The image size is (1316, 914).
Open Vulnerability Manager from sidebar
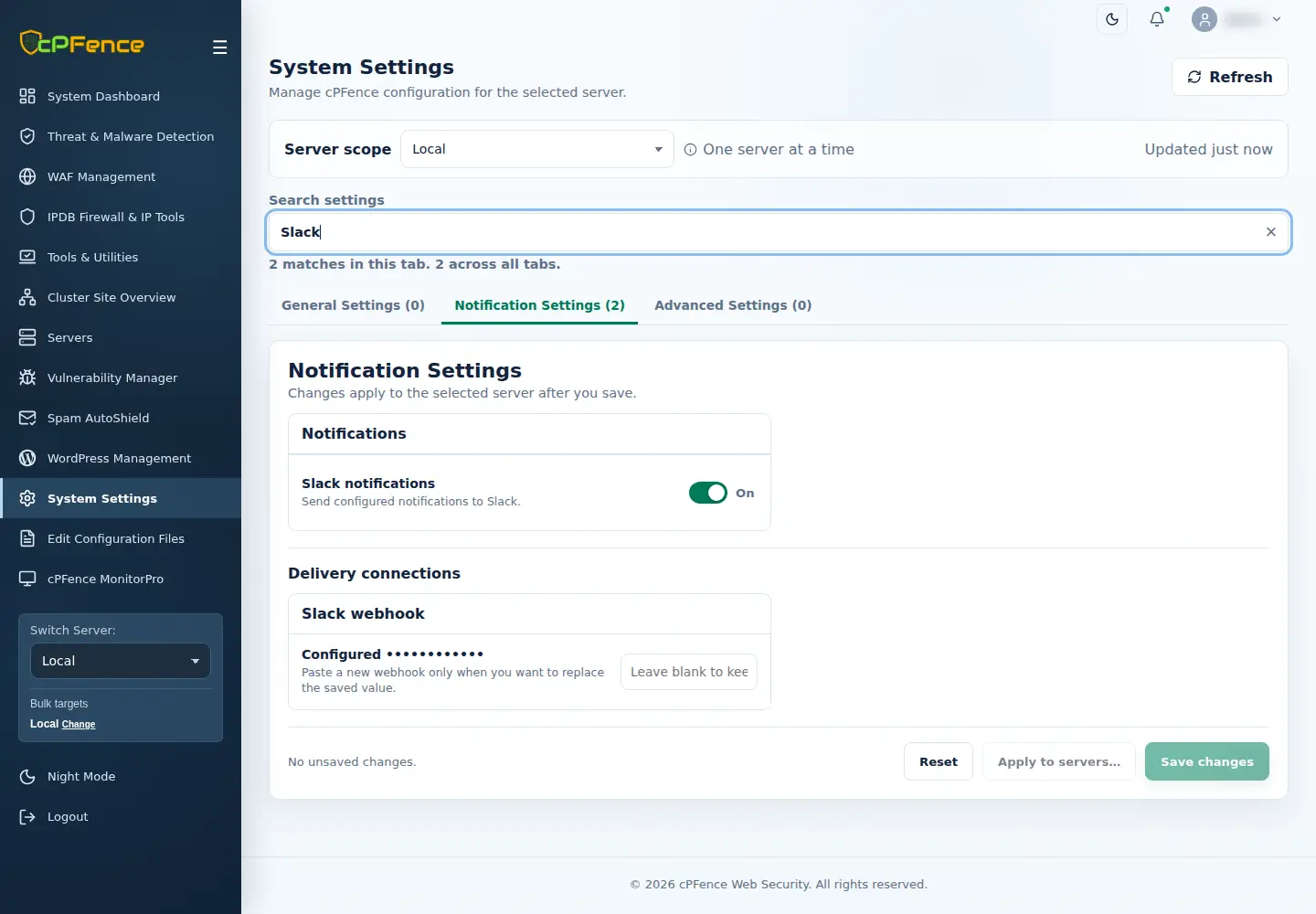pyautogui.click(x=121, y=377)
